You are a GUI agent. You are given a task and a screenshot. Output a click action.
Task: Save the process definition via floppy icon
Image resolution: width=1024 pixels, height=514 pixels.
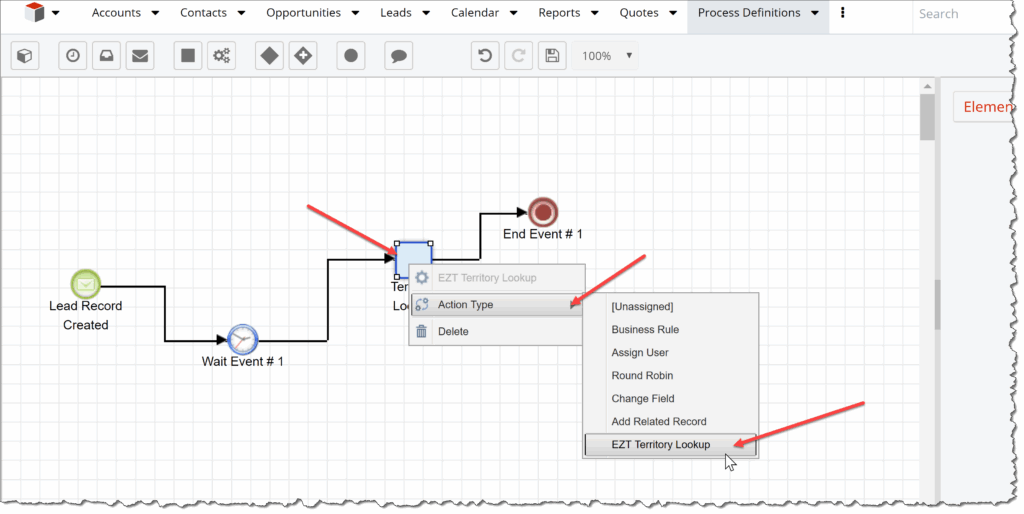549,56
